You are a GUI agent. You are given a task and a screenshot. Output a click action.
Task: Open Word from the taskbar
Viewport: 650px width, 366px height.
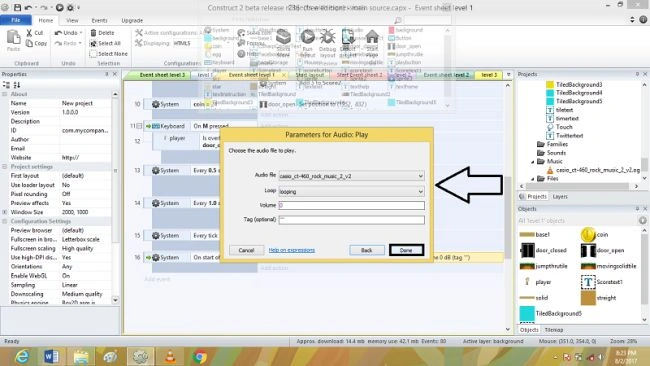click(x=51, y=356)
